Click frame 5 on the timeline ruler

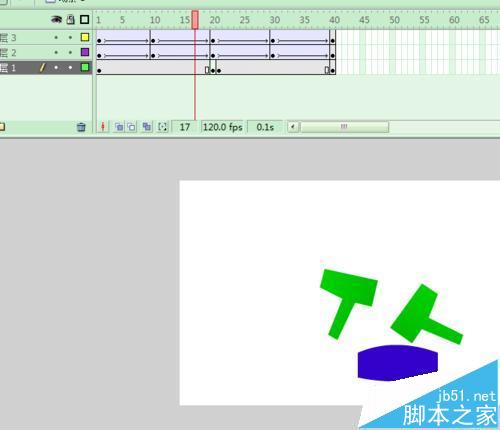click(x=123, y=20)
